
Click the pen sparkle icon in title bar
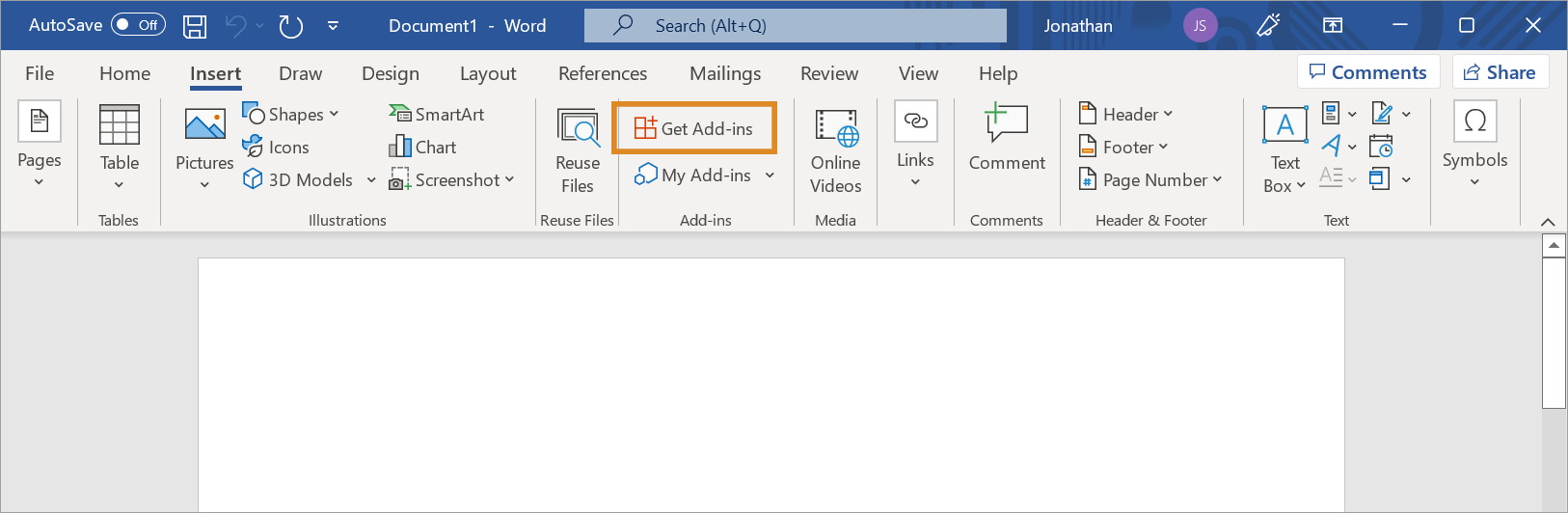click(x=1268, y=25)
